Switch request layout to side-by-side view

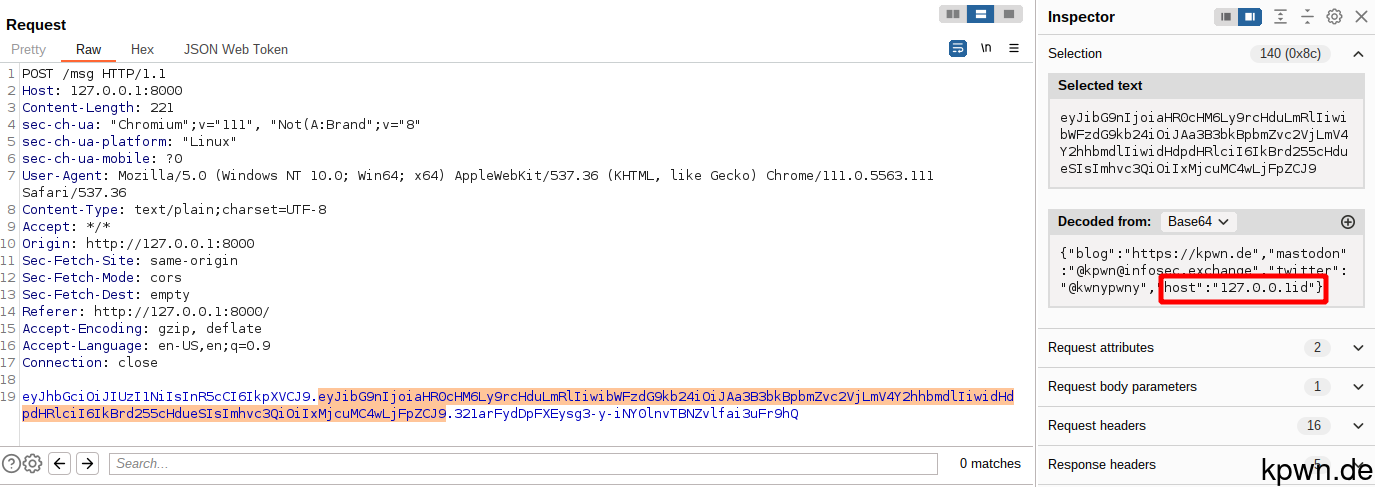point(953,14)
